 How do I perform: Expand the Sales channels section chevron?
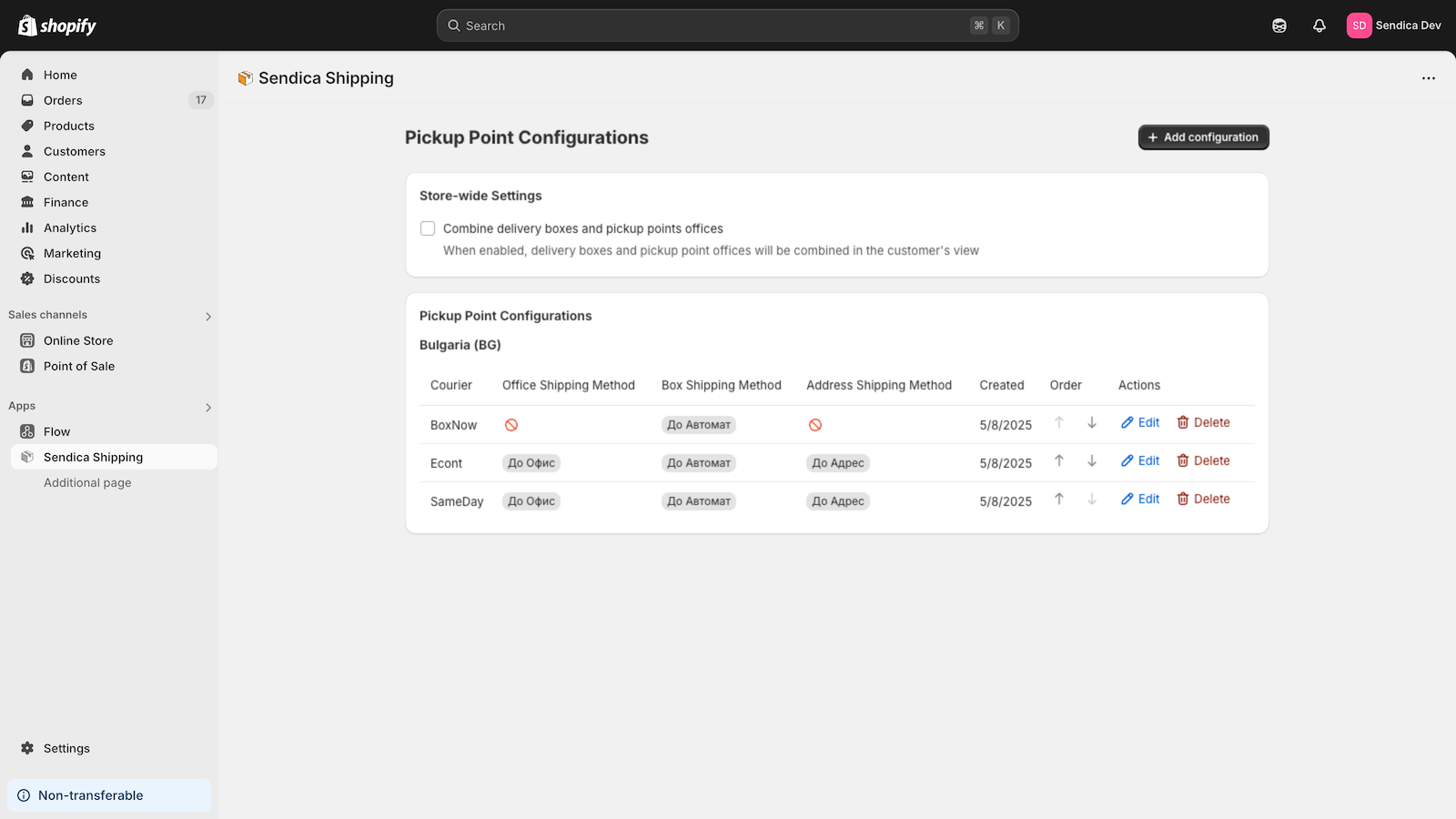pyautogui.click(x=208, y=317)
